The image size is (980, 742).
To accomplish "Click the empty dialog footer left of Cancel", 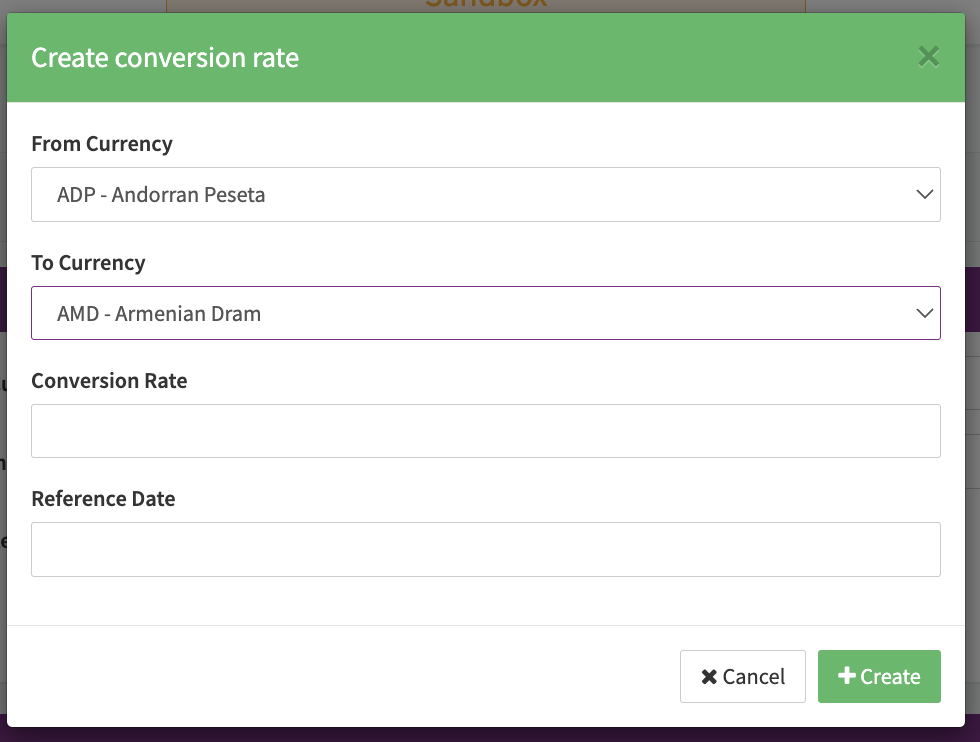I will [340, 677].
